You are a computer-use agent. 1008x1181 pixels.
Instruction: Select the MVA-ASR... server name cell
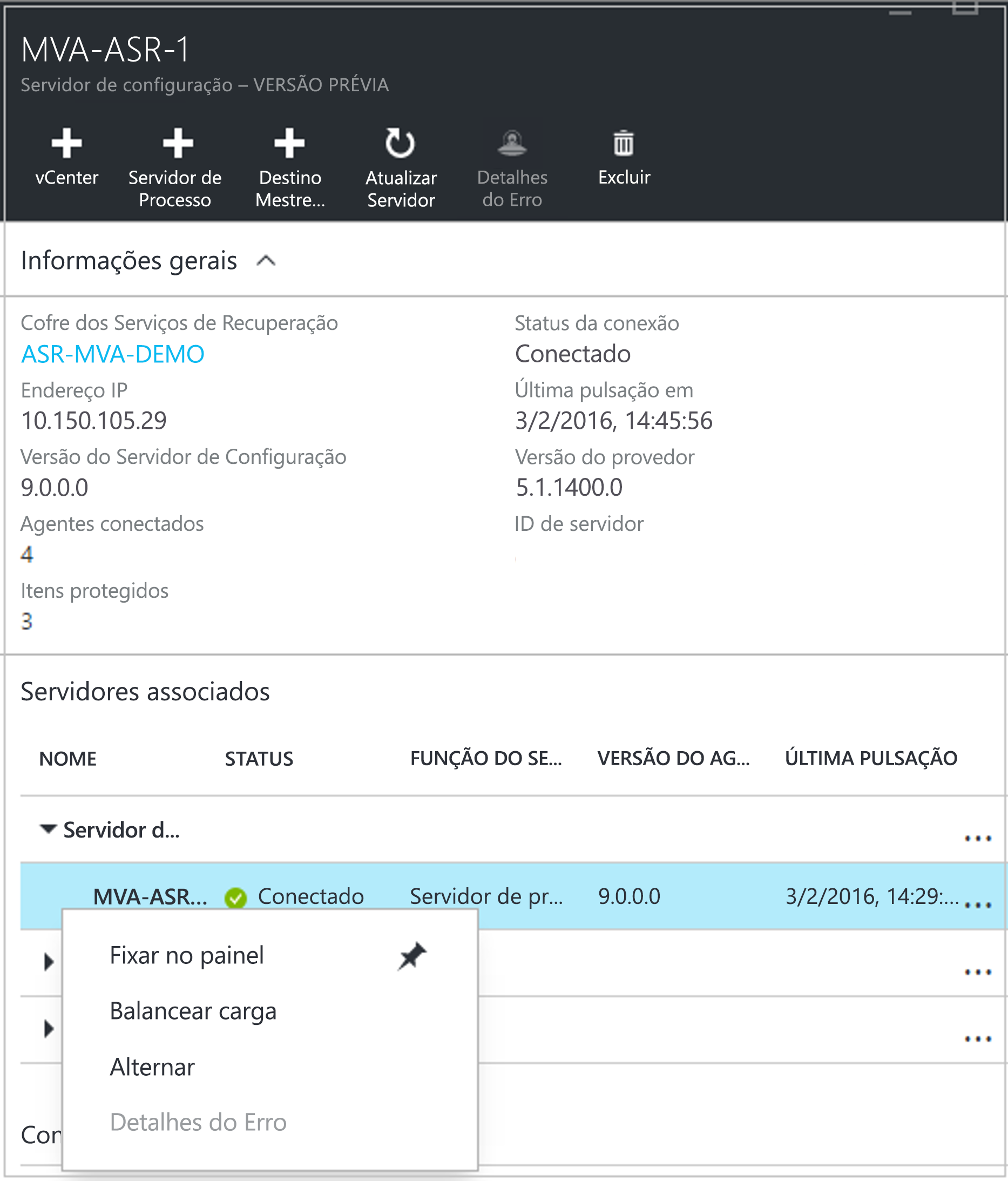coord(150,896)
